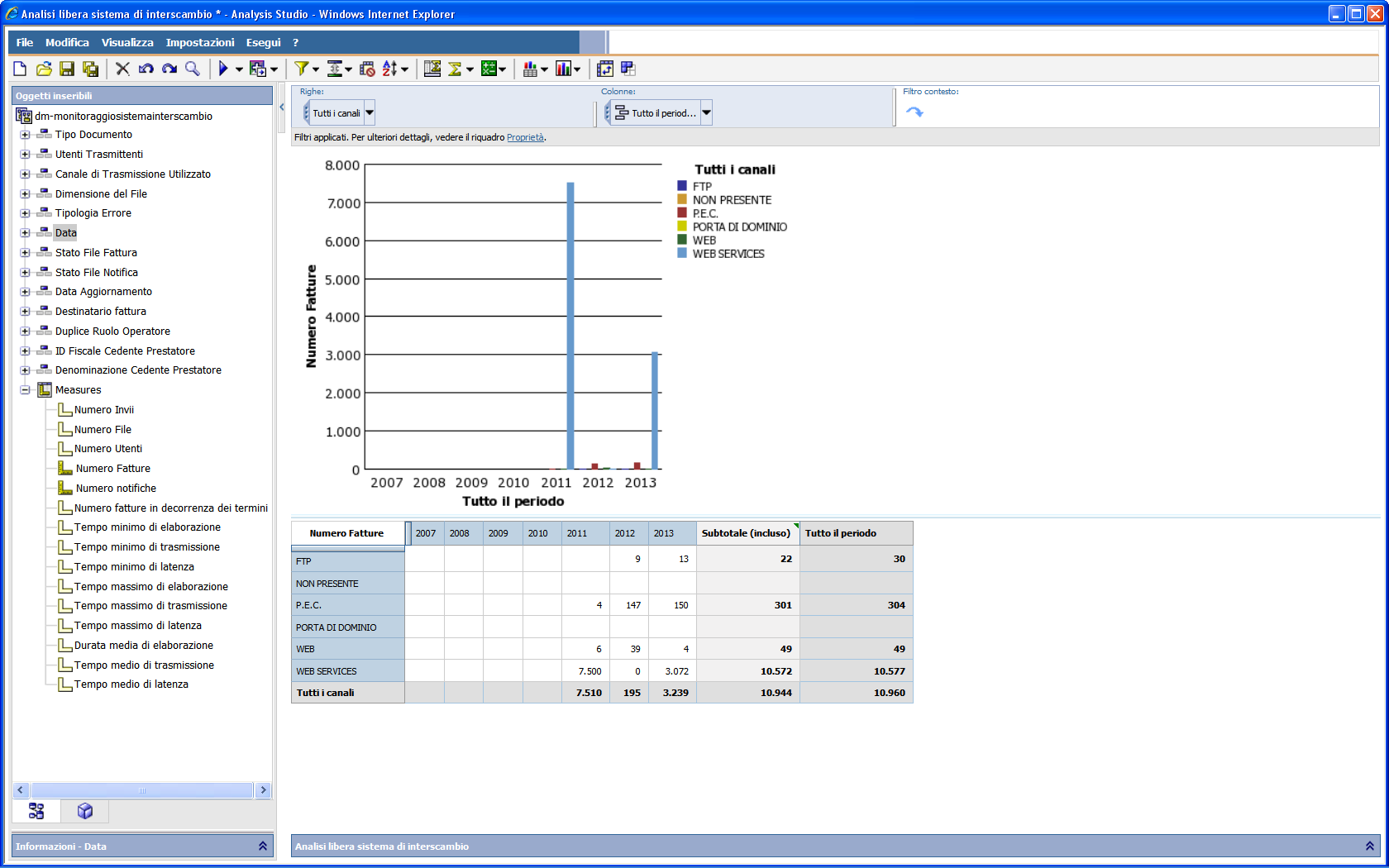
Task: Expand bottom Analisi libera properties bar chevron
Action: pos(1369,846)
